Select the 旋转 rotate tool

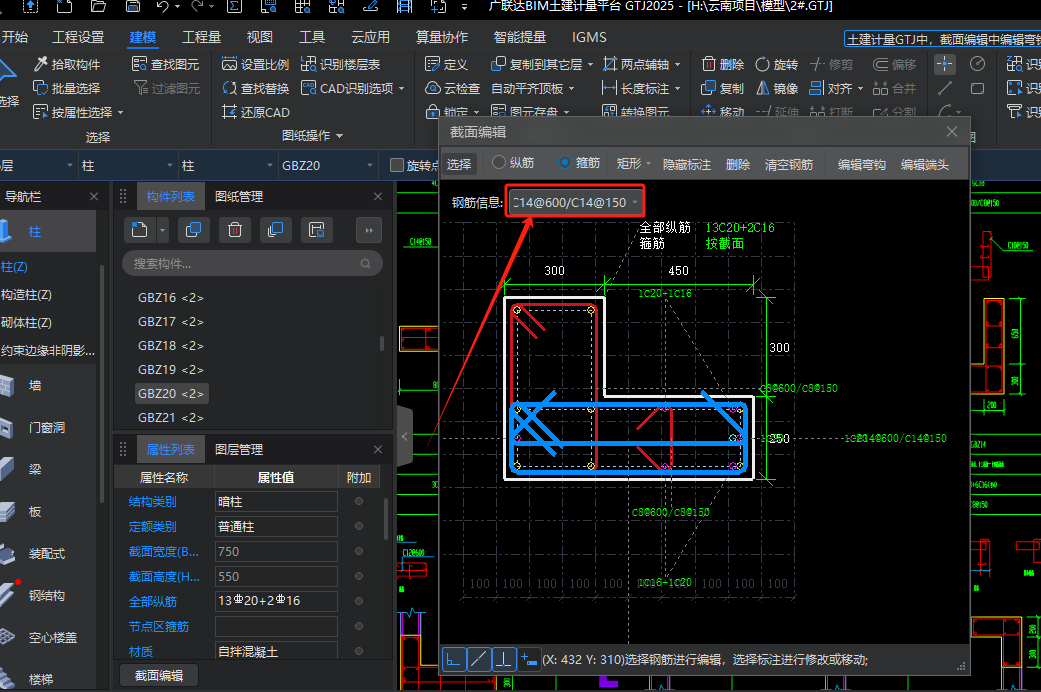776,64
